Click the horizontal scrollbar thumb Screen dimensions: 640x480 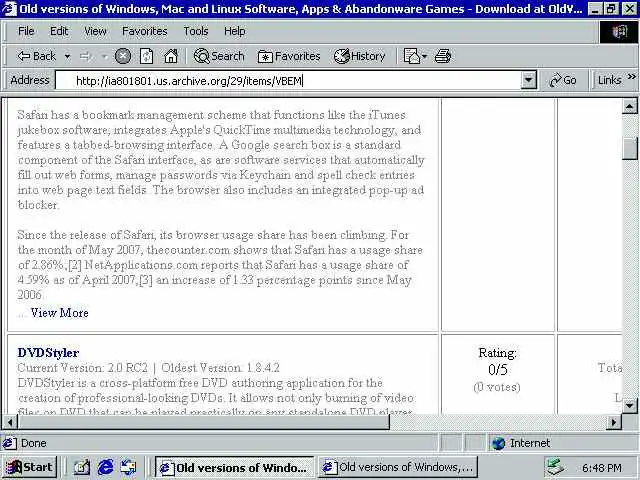click(203, 422)
